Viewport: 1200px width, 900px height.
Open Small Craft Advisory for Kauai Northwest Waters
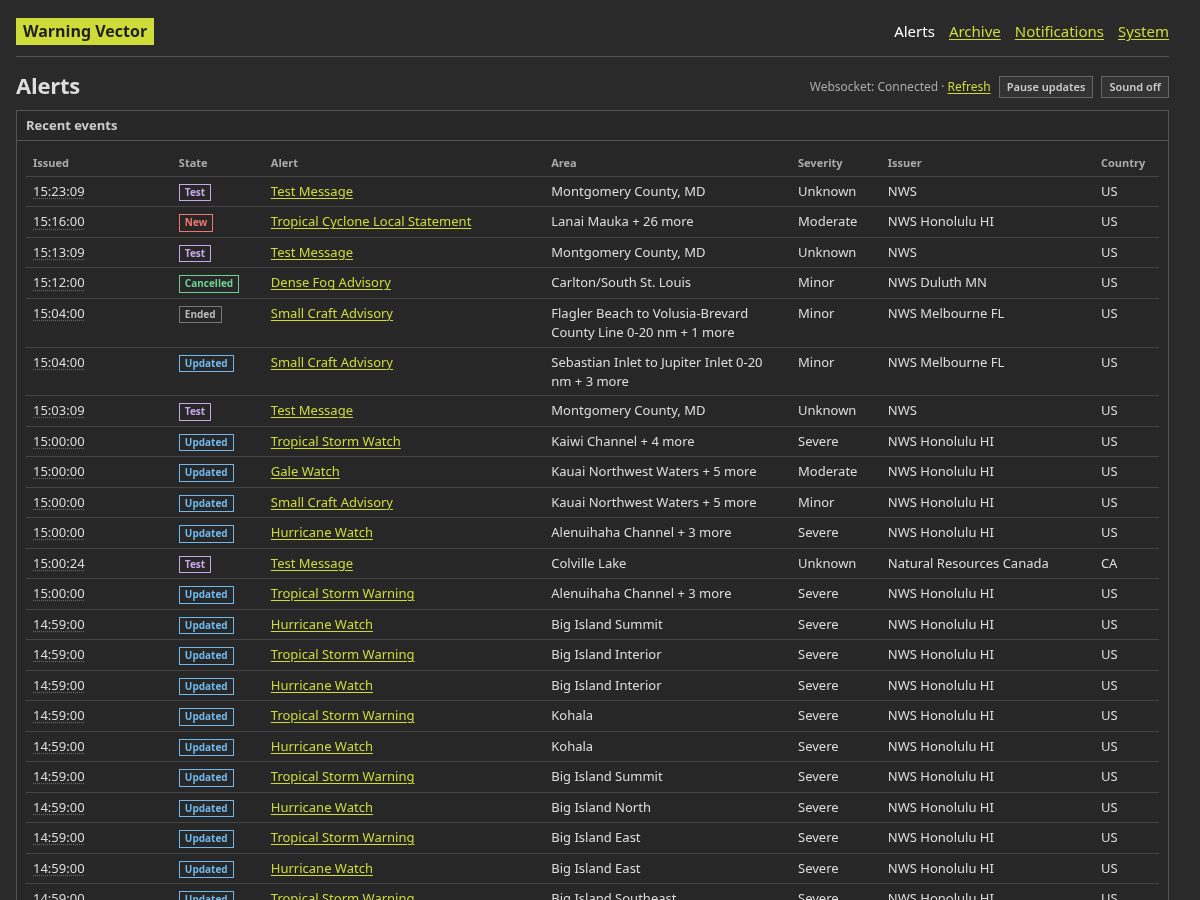click(332, 503)
